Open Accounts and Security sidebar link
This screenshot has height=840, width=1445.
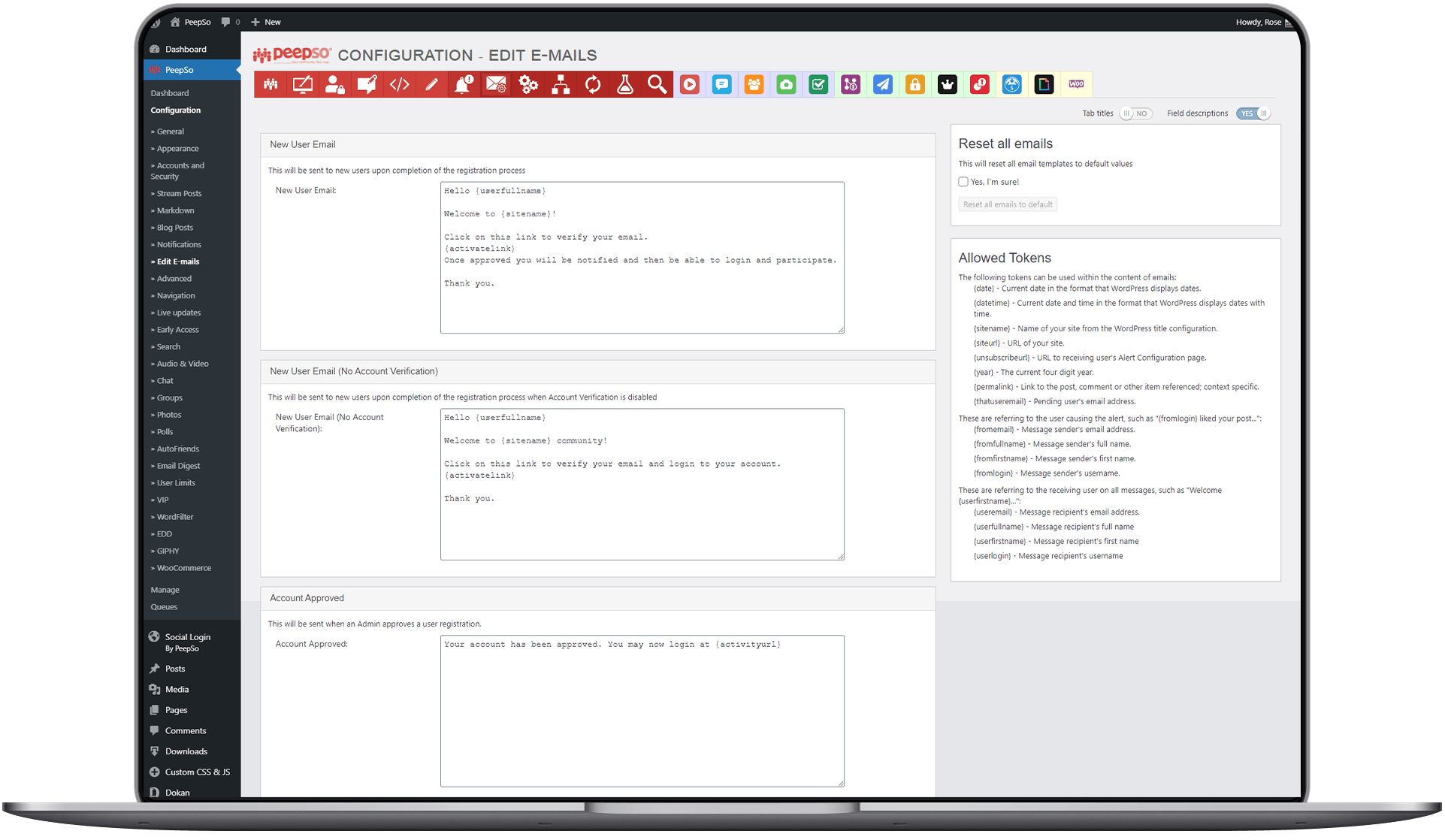pos(177,171)
